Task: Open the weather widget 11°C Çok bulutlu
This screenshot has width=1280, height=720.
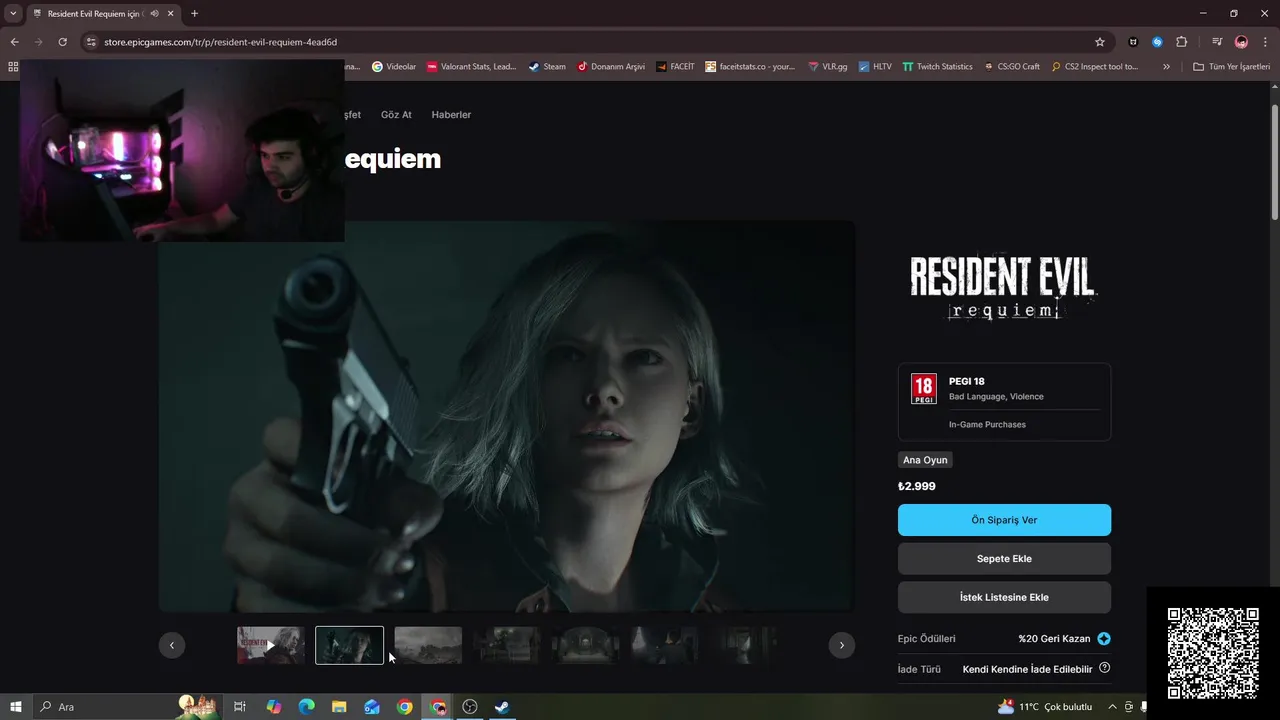Action: click(1045, 707)
